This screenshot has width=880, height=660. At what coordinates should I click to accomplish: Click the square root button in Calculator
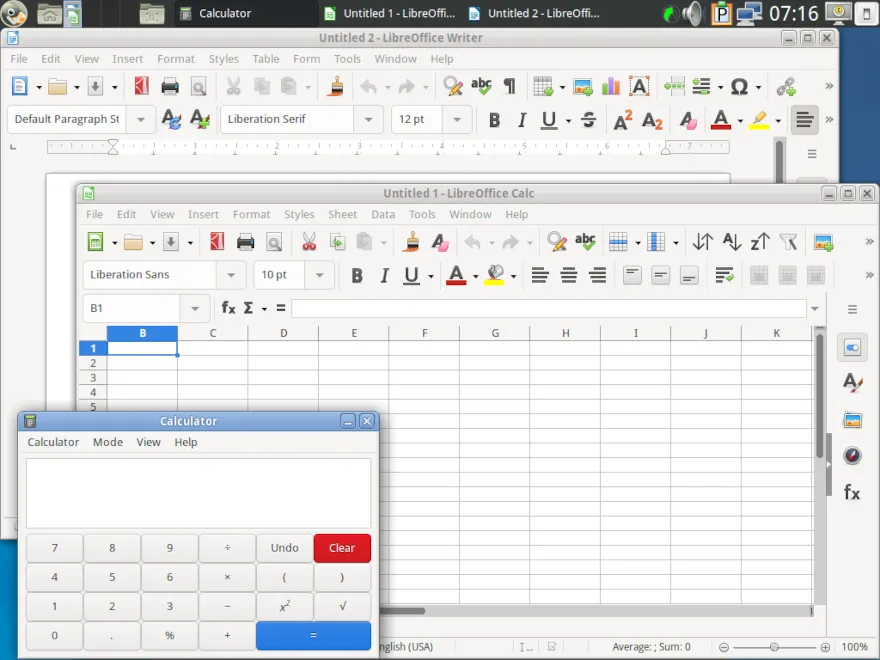pos(342,606)
